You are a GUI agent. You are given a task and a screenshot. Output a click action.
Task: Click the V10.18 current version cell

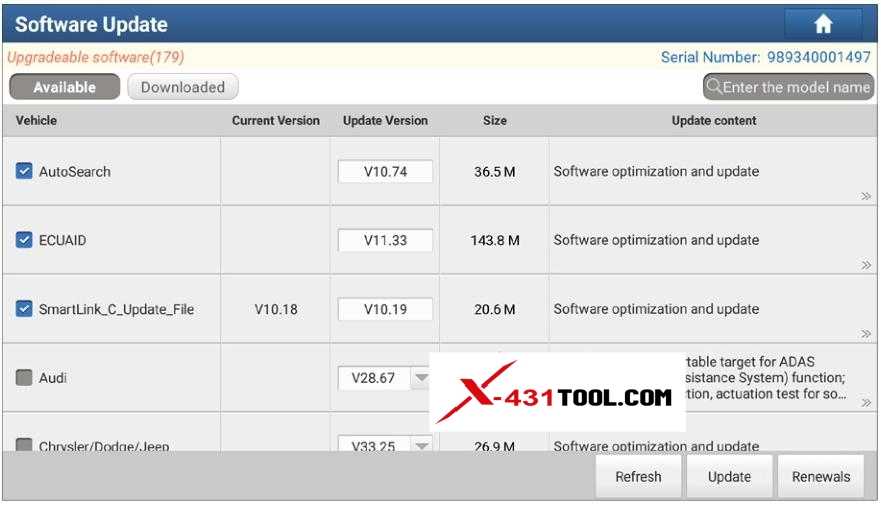(276, 309)
